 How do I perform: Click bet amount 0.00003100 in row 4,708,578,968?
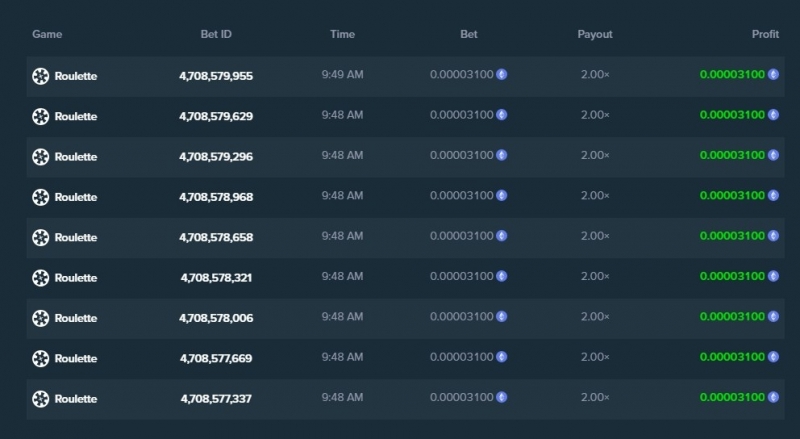[462, 196]
